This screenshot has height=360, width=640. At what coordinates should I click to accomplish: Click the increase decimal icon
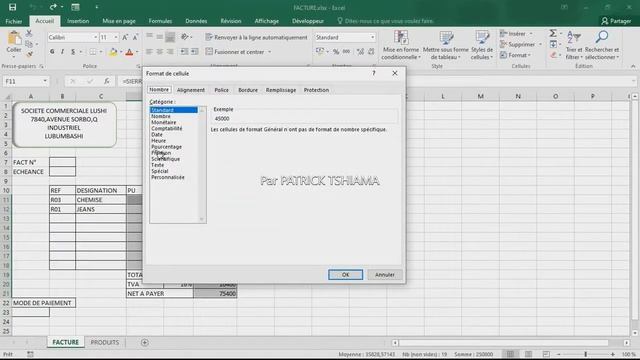click(360, 52)
